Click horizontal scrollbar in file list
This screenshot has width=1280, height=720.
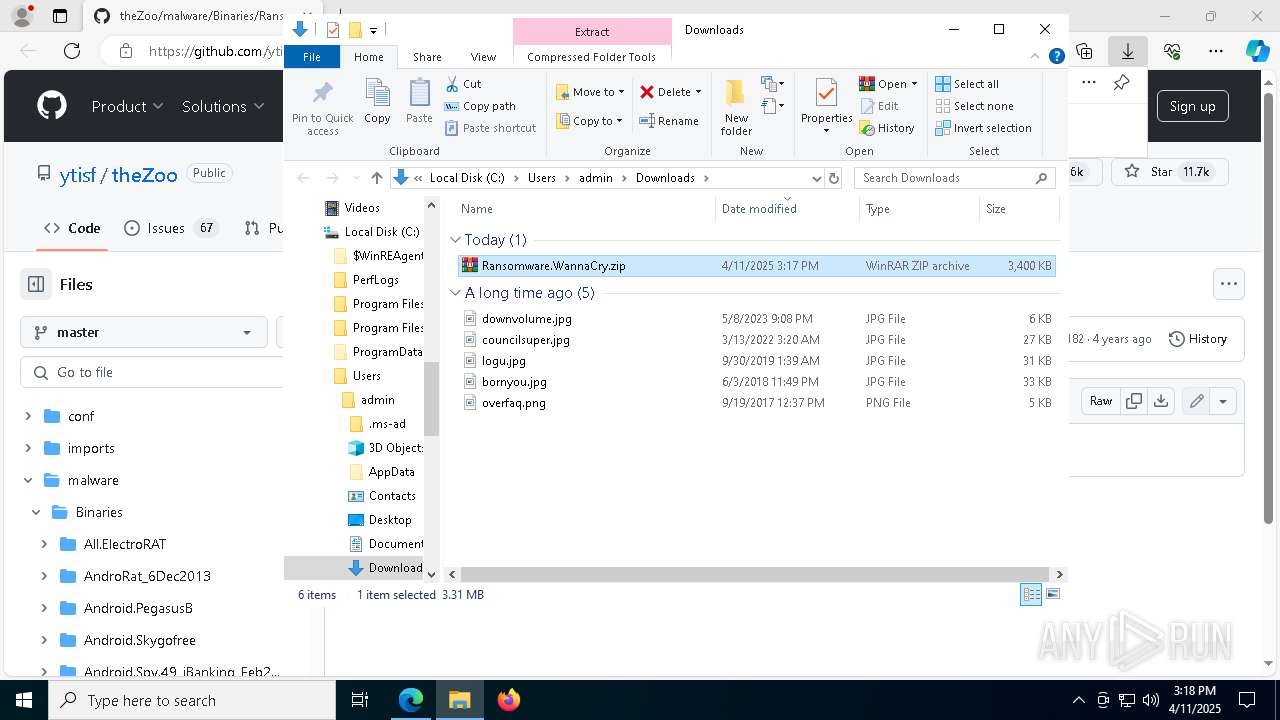[755, 574]
